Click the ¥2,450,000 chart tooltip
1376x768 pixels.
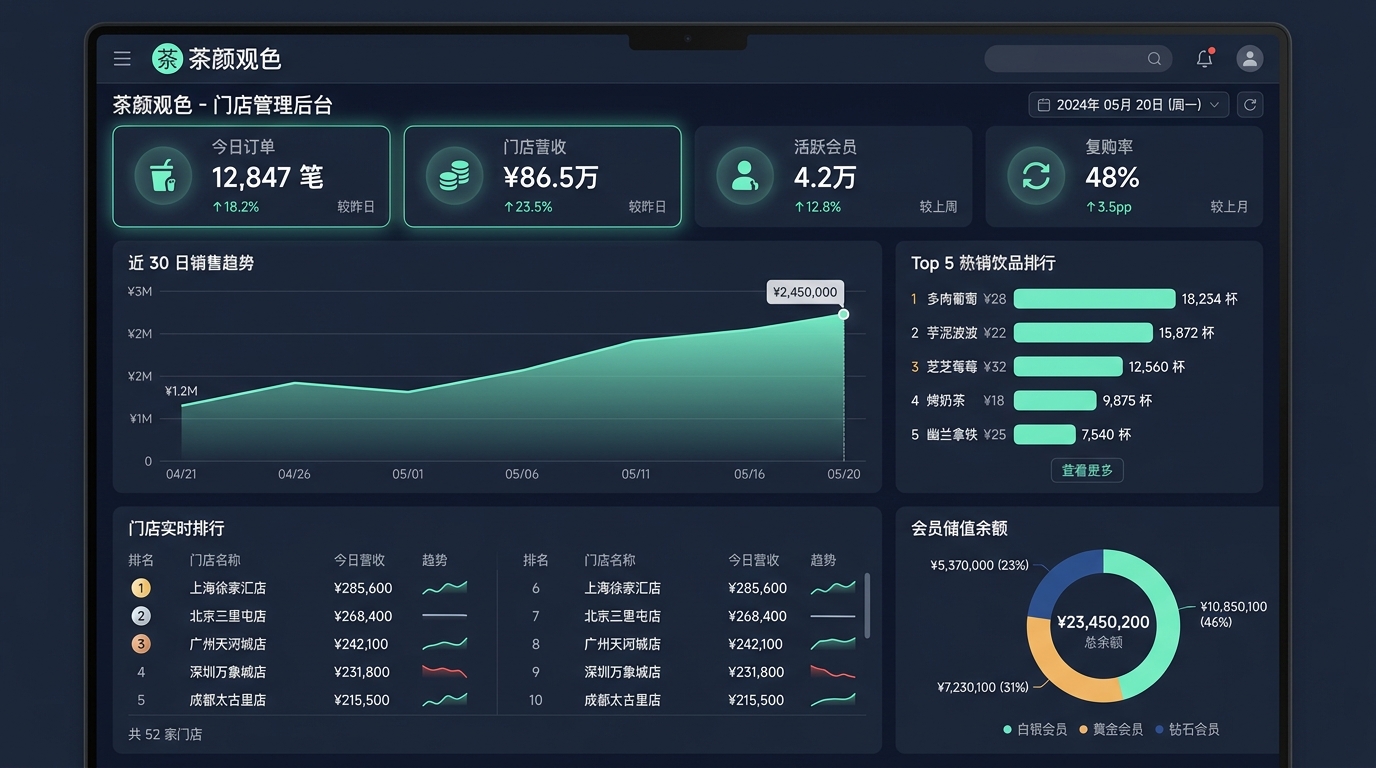(805, 292)
